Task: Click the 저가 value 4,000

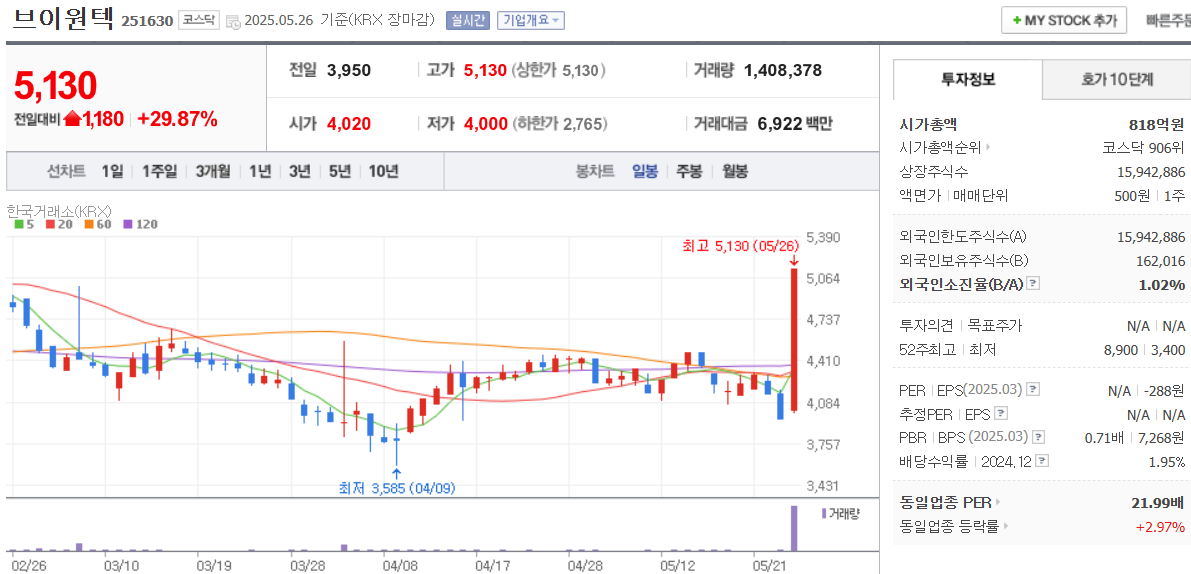Action: point(485,124)
